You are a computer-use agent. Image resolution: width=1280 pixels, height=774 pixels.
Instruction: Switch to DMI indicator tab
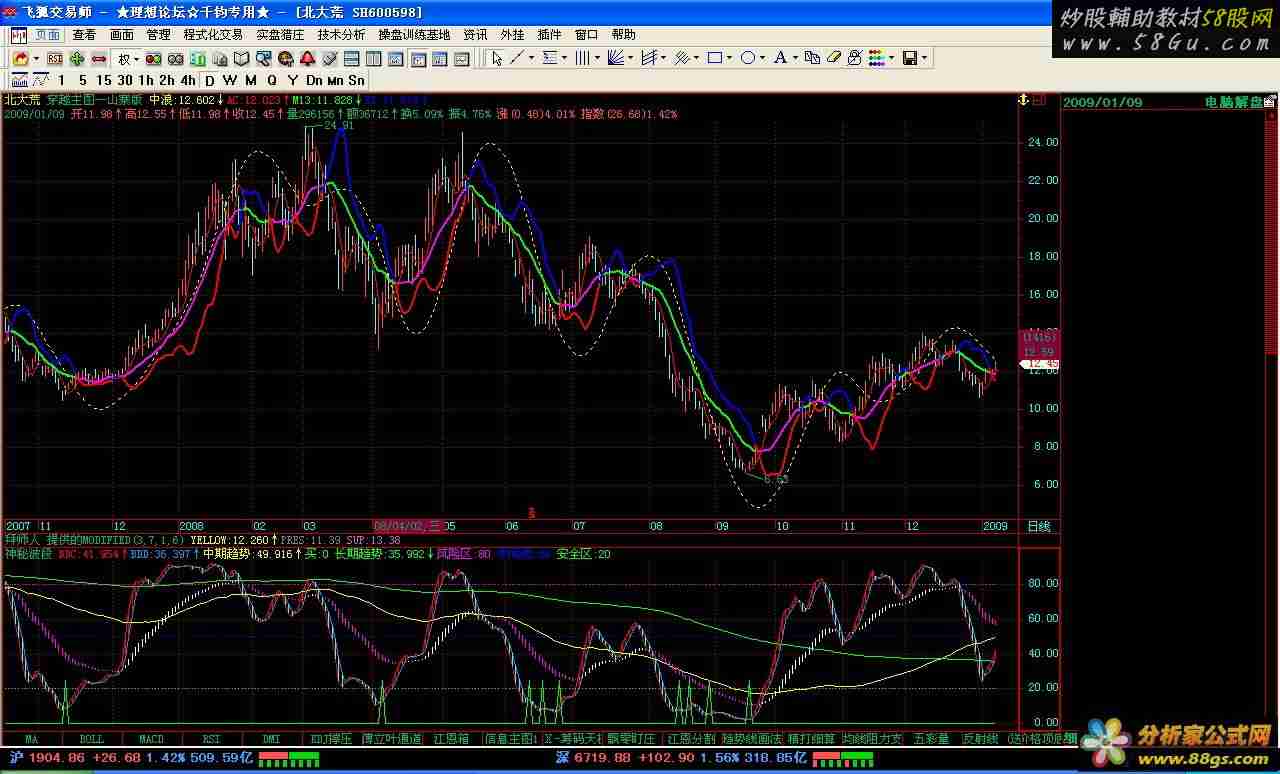pos(271,739)
